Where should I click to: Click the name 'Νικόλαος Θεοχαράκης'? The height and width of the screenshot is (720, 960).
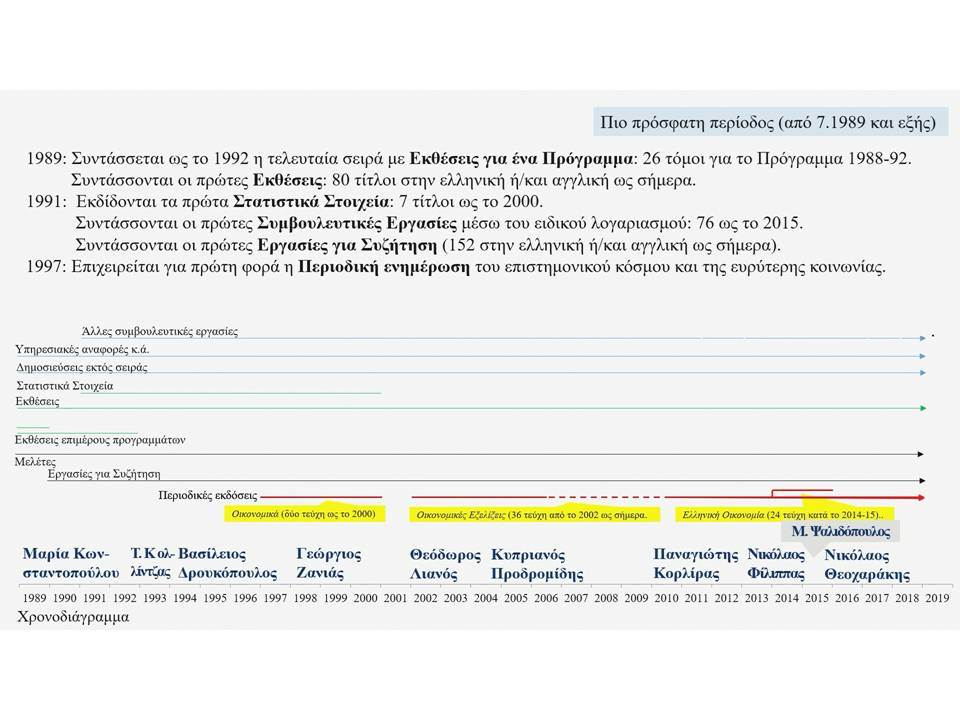coord(867,564)
